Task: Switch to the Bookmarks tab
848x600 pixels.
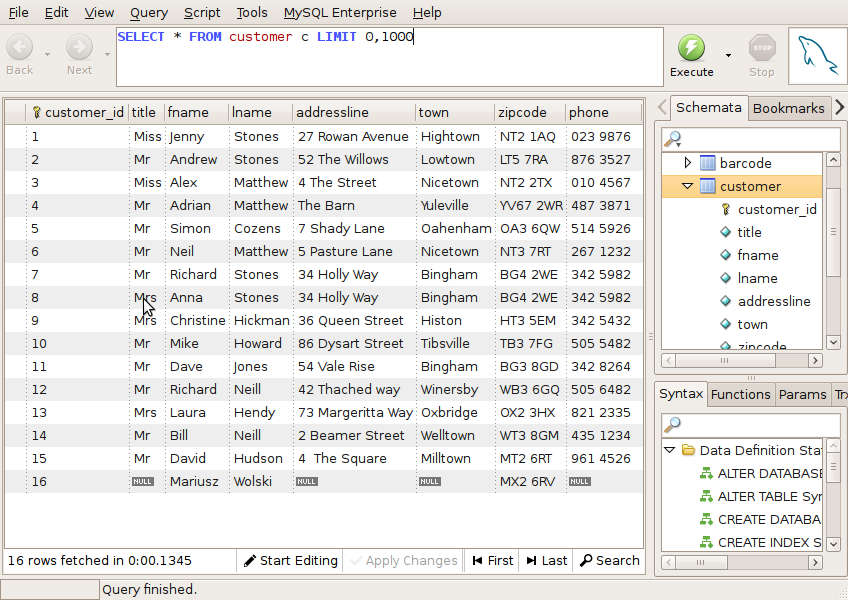Action: click(788, 108)
